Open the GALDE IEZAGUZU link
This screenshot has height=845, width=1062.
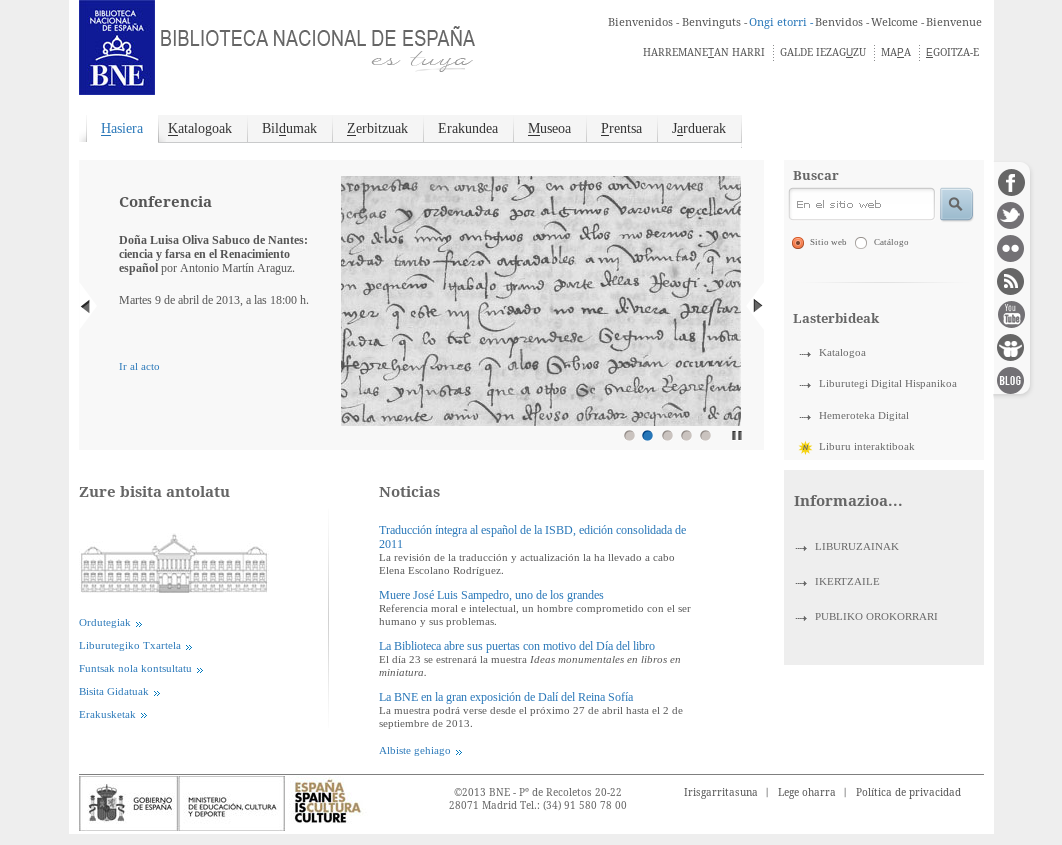(x=823, y=52)
